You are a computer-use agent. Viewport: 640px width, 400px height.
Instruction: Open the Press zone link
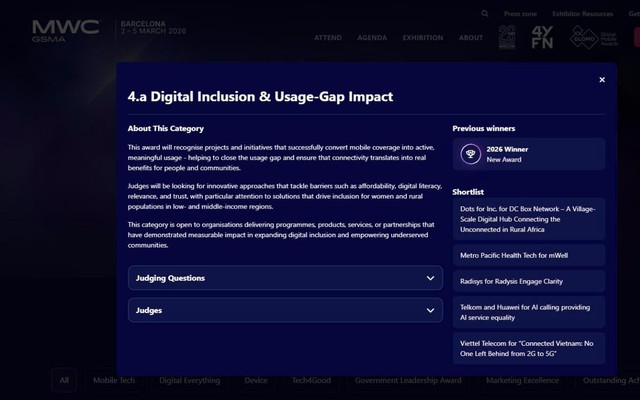520,14
